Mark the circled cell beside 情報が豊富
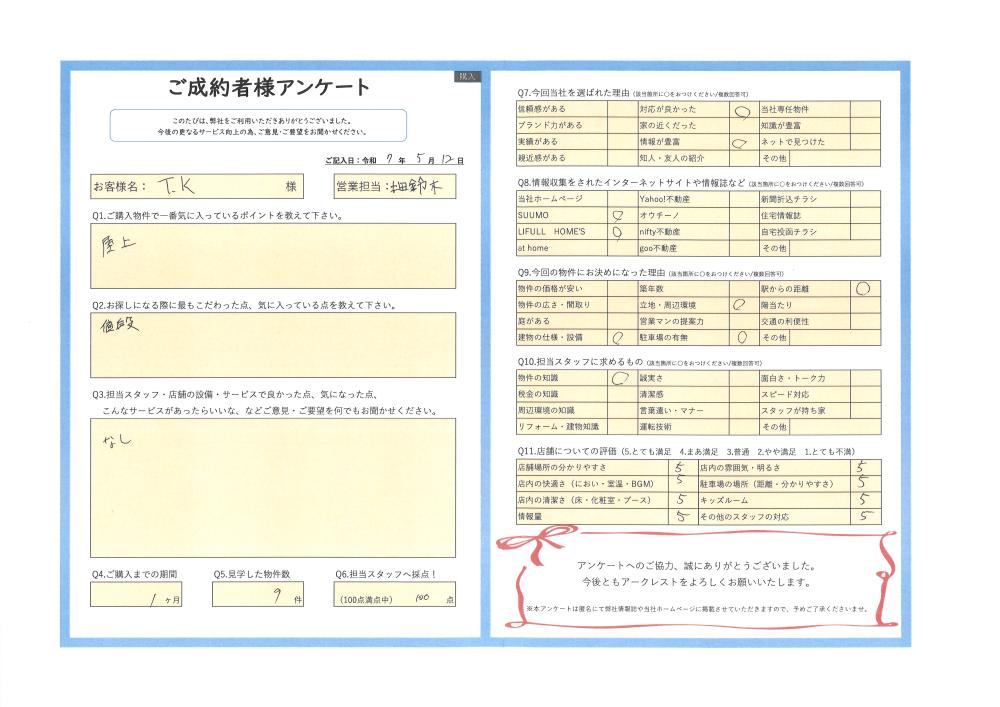The height and width of the screenshot is (707, 1000). [743, 142]
